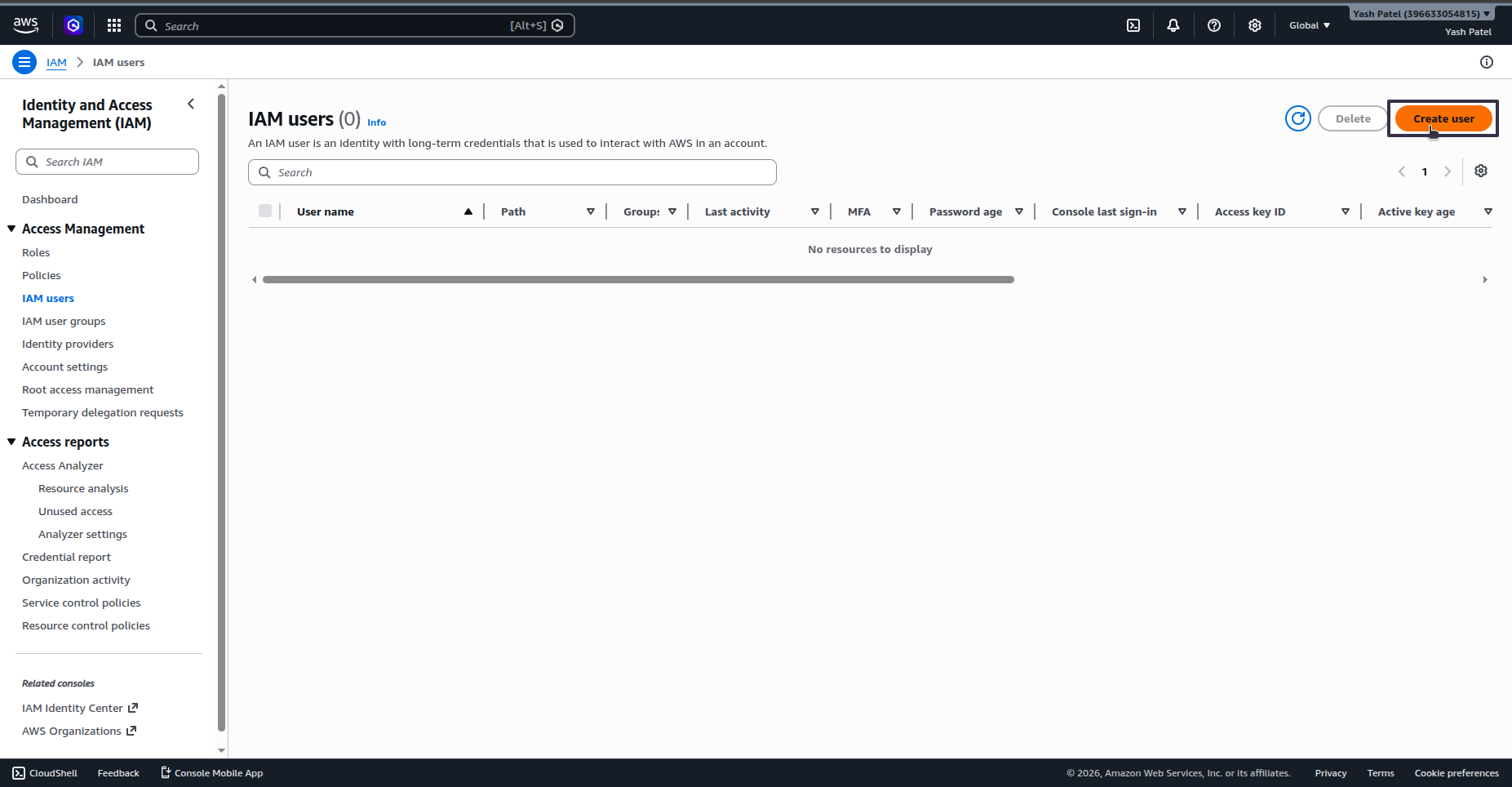The height and width of the screenshot is (787, 1512).
Task: Focus the top AWS search bar
Action: tap(355, 25)
